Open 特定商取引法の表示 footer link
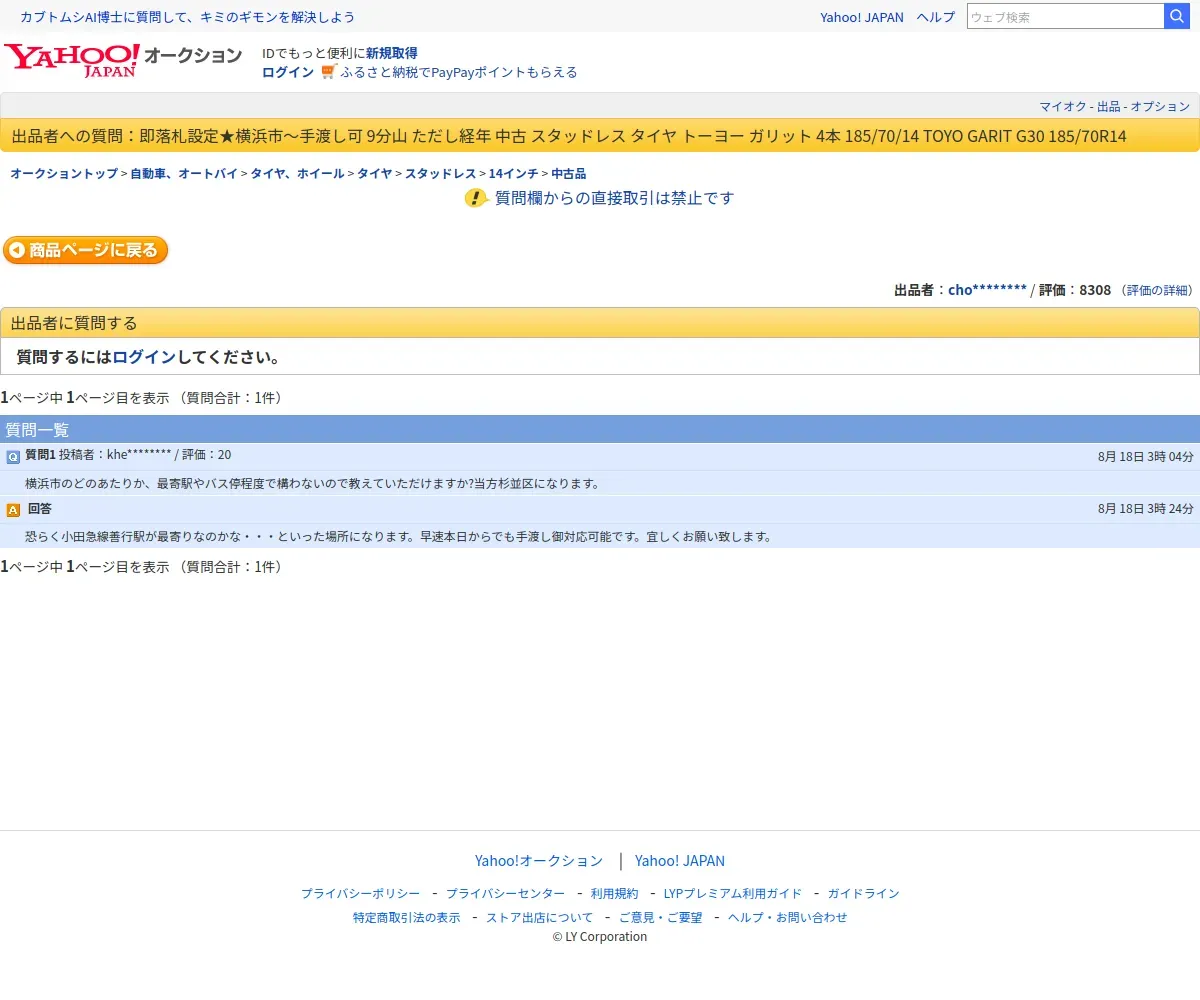The image size is (1200, 1000). click(407, 918)
